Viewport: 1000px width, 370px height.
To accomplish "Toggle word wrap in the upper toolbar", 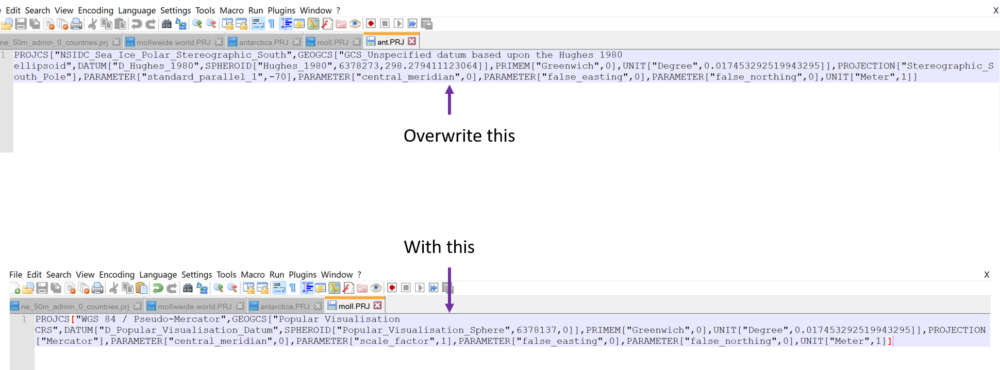I will 258,24.
